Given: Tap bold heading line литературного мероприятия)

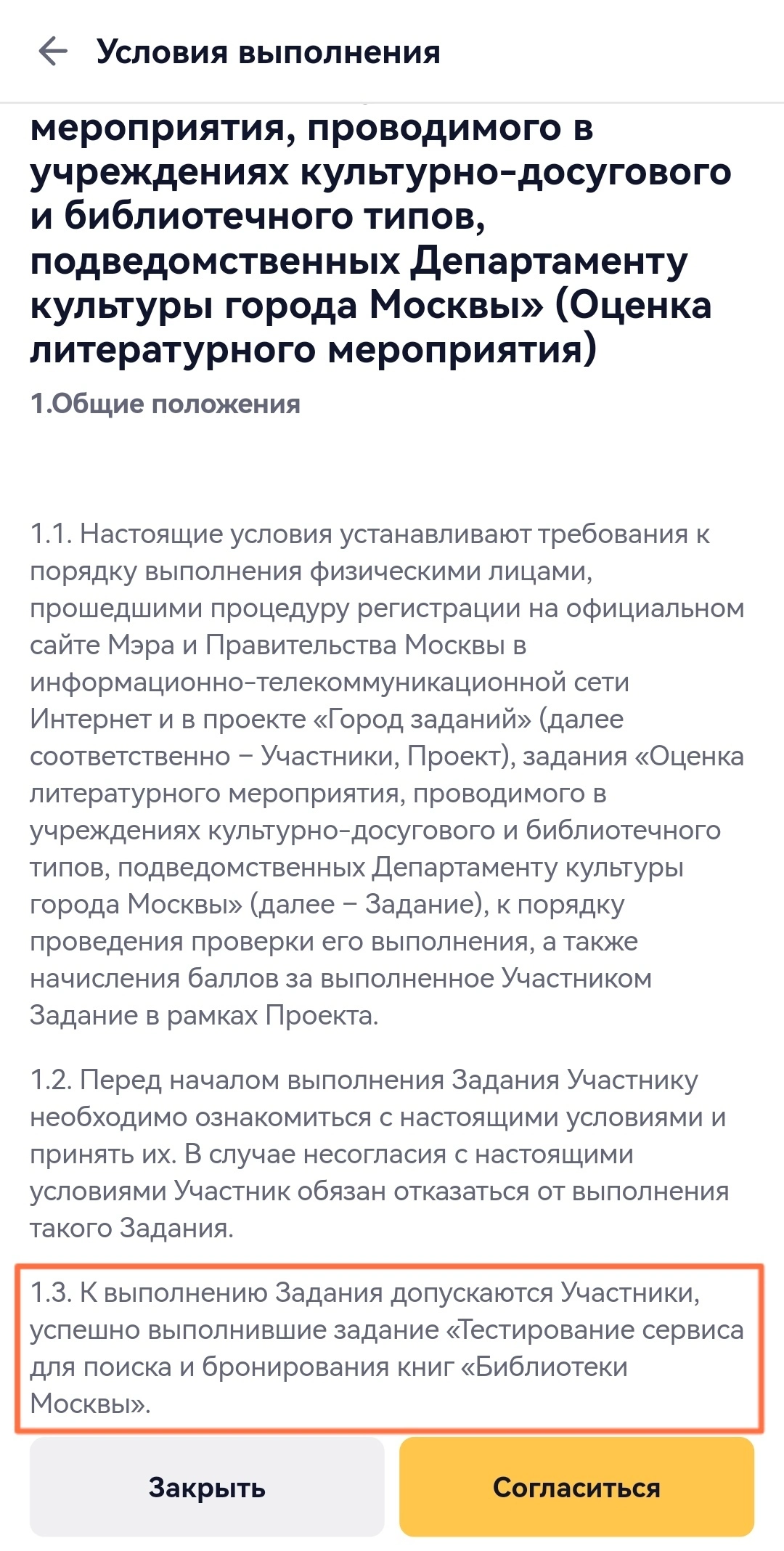Looking at the screenshot, I should 313,349.
